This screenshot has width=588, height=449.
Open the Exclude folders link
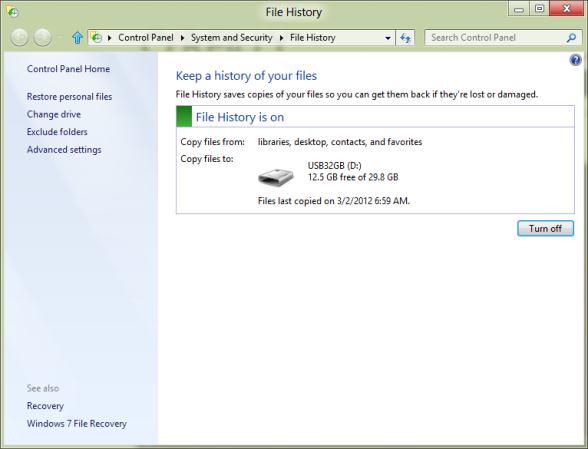point(57,132)
